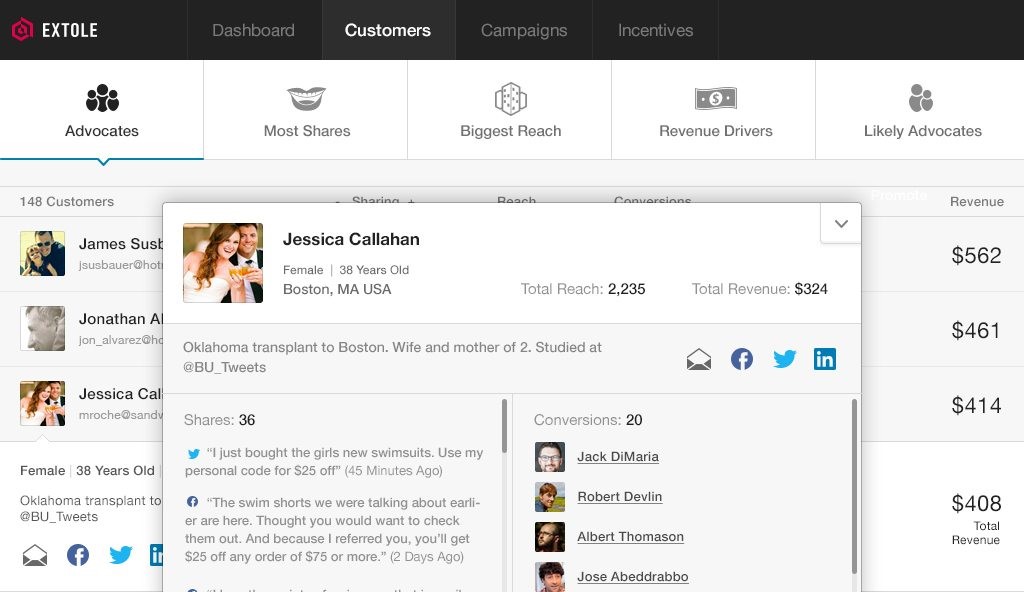Click Albert Thomason's name link
This screenshot has height=592, width=1024.
click(x=630, y=537)
